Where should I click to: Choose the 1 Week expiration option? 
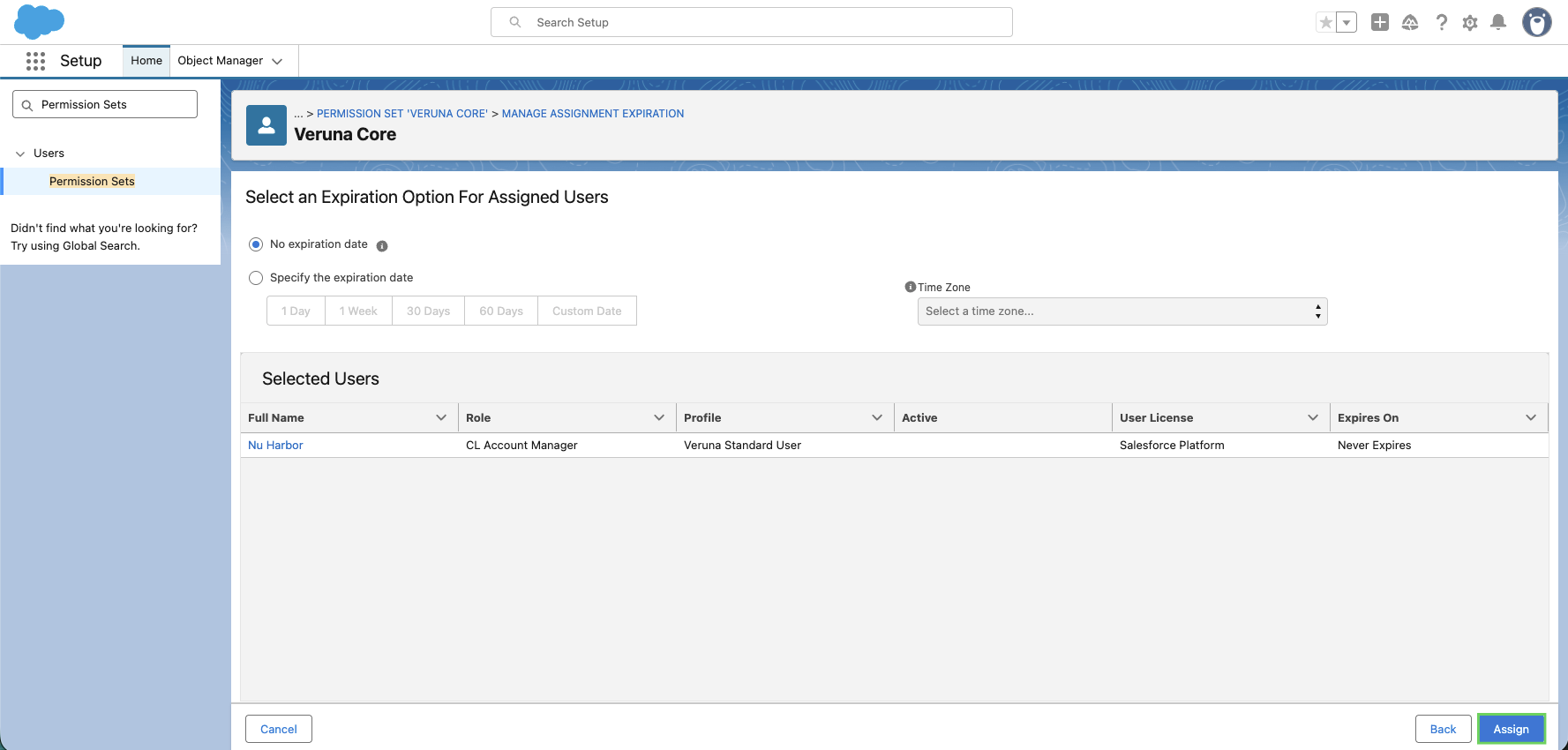(358, 311)
